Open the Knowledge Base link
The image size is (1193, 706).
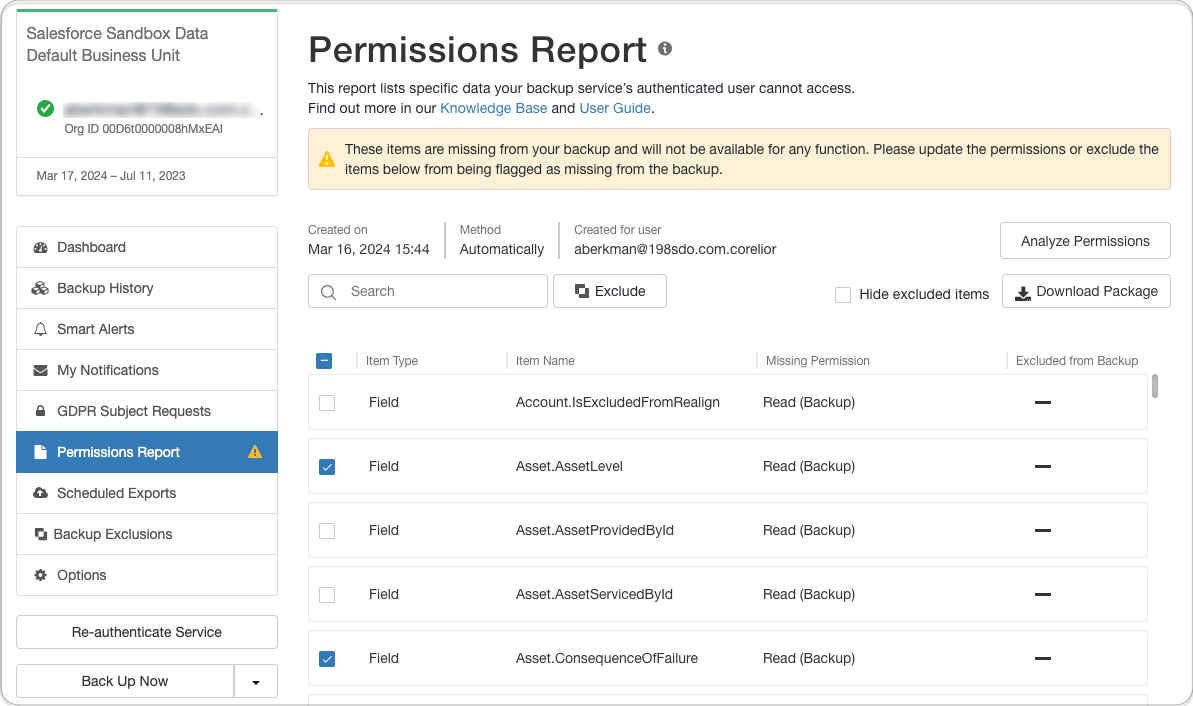click(493, 108)
